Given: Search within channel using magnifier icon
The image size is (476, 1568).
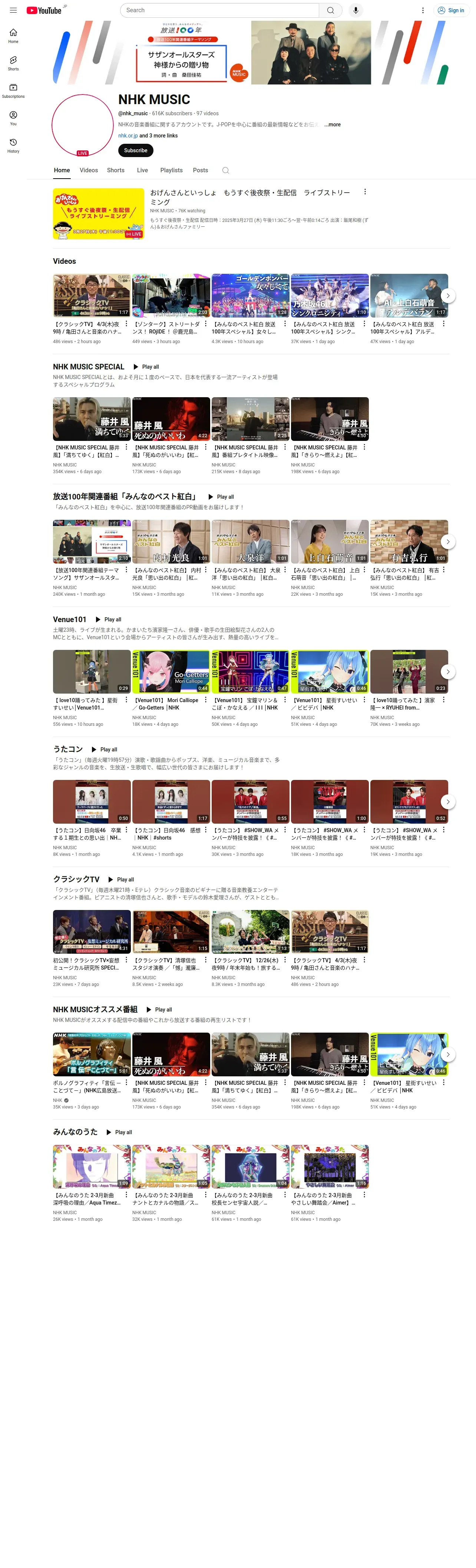Looking at the screenshot, I should point(225,170).
